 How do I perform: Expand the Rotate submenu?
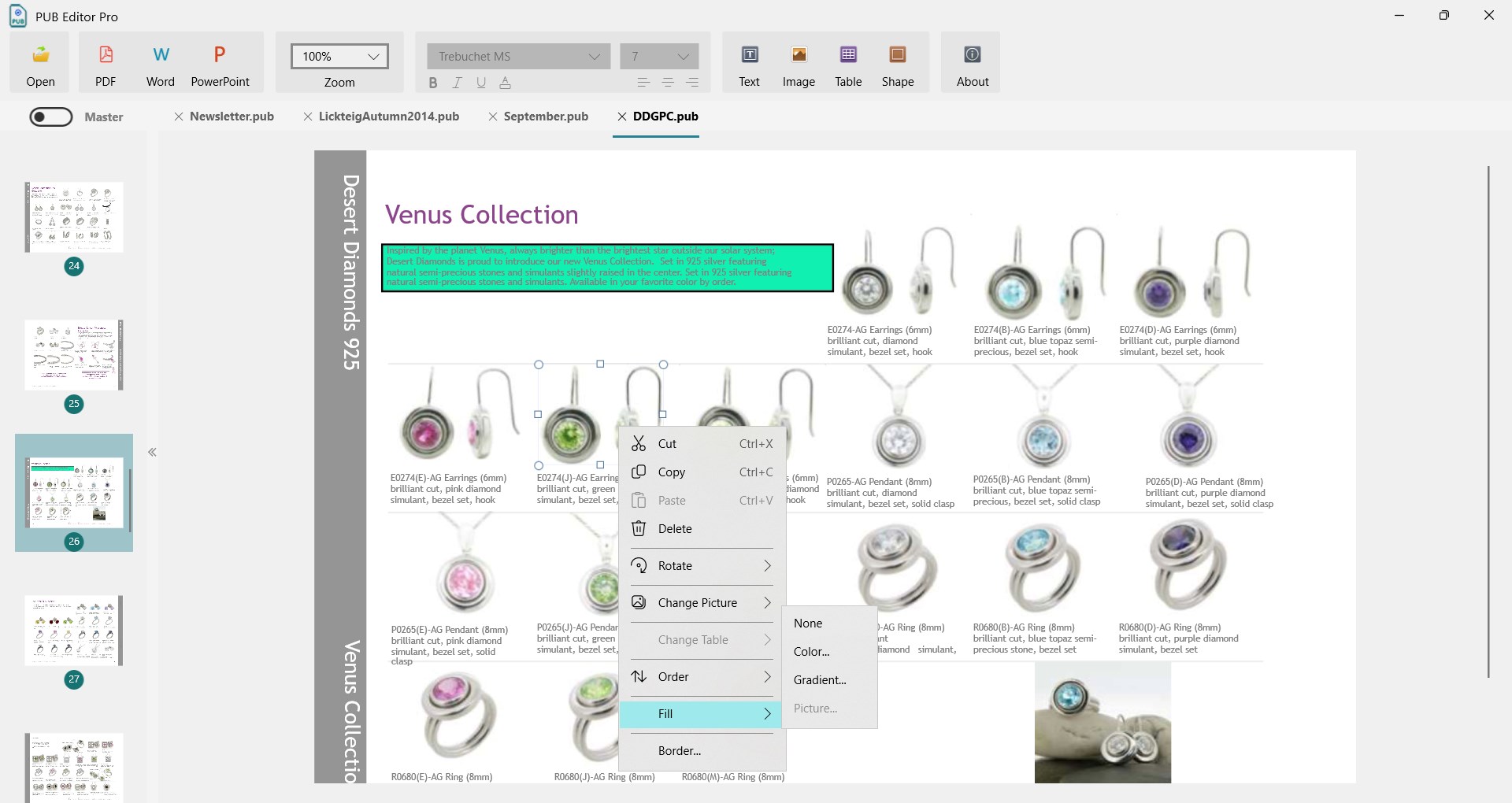(702, 566)
